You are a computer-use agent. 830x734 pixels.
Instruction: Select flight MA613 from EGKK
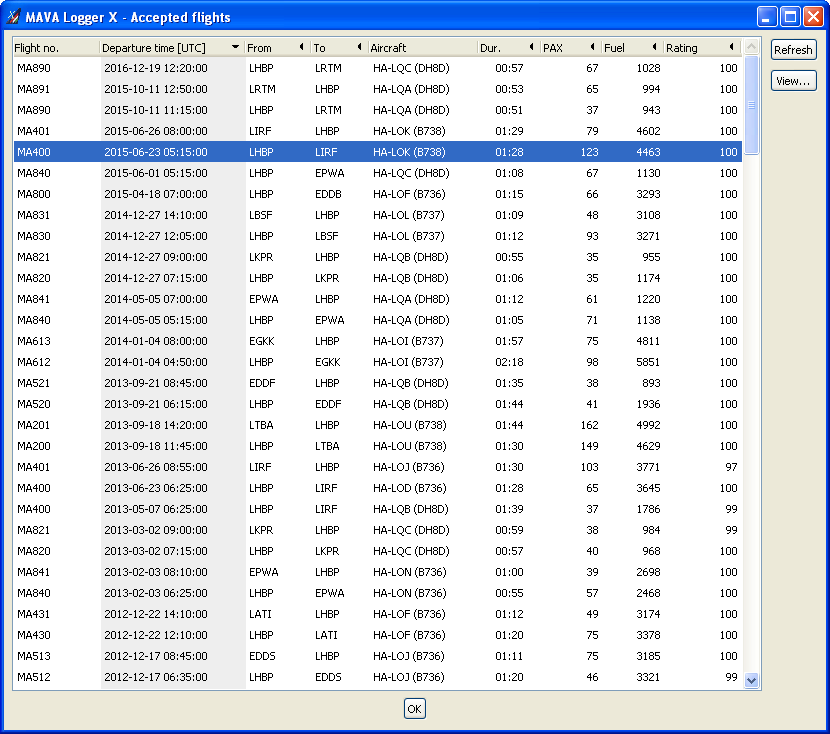point(377,341)
